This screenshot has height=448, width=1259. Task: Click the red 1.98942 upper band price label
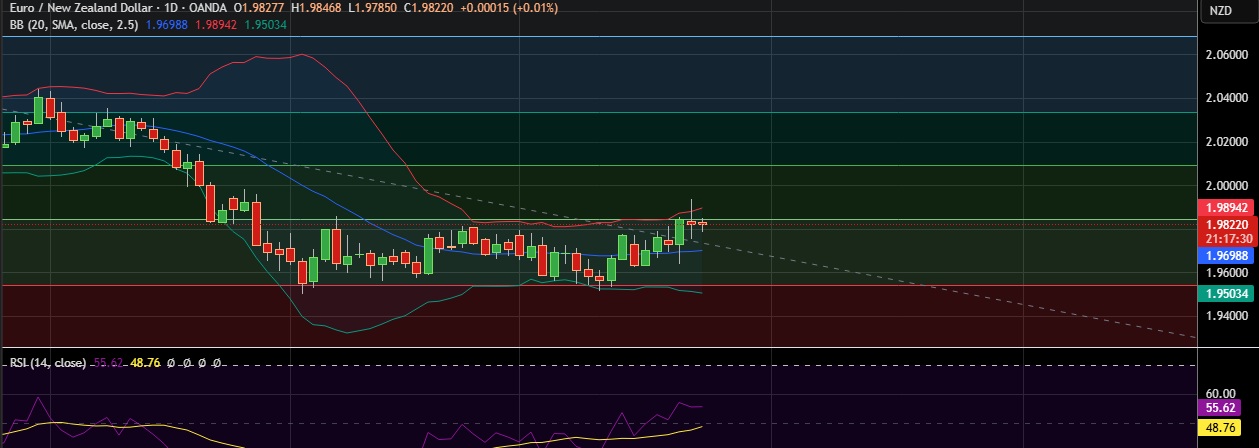(1226, 209)
